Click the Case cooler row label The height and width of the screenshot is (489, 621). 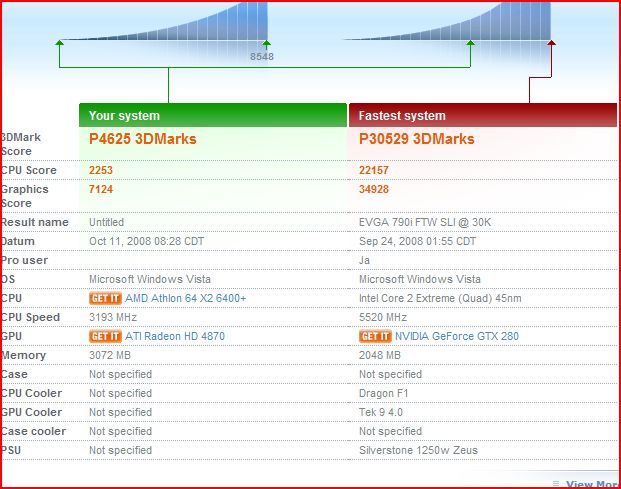(x=34, y=431)
